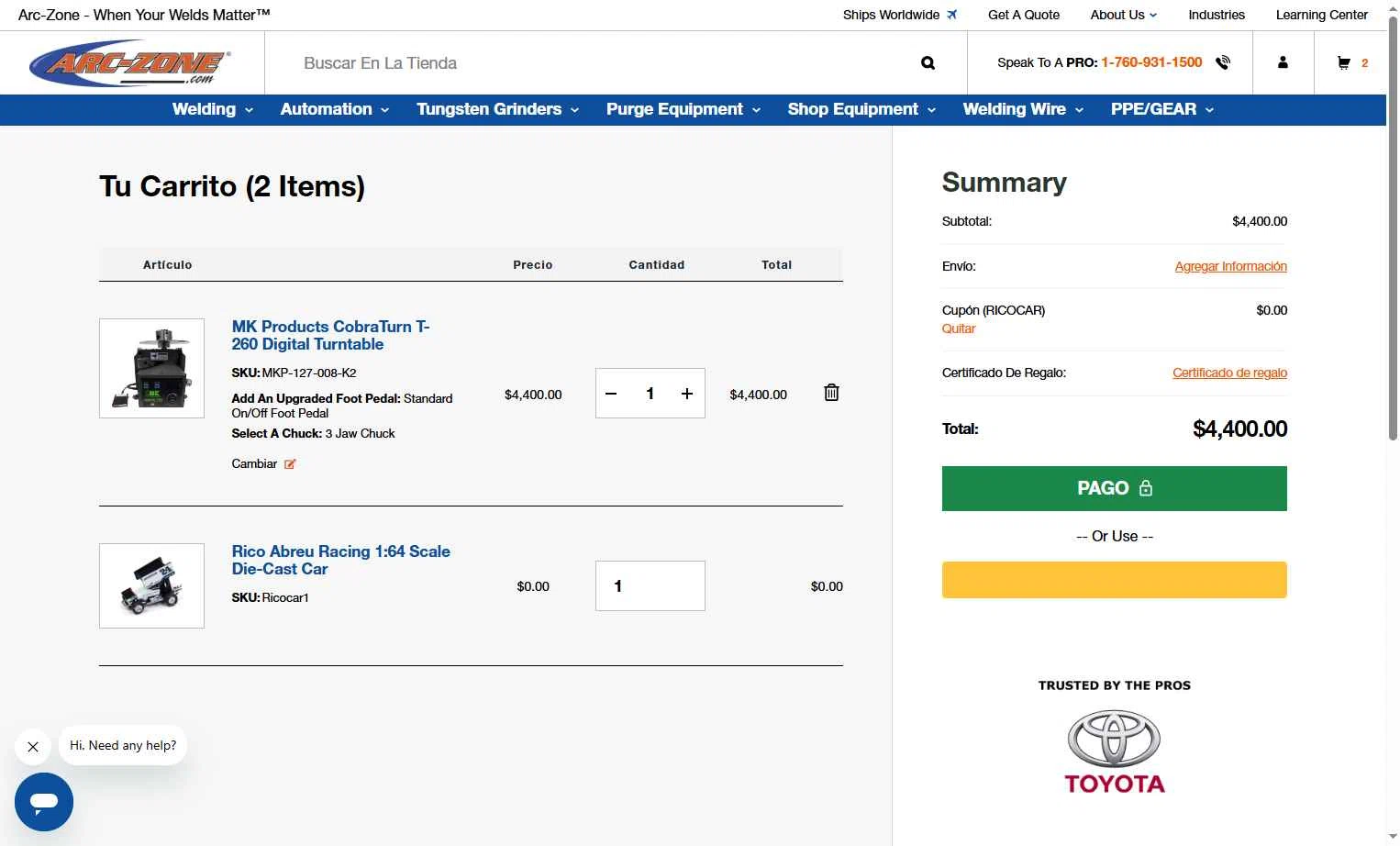Viewport: 1400px width, 846px height.
Task: Open the CobraTurn turntable thumbnail
Action: click(151, 368)
